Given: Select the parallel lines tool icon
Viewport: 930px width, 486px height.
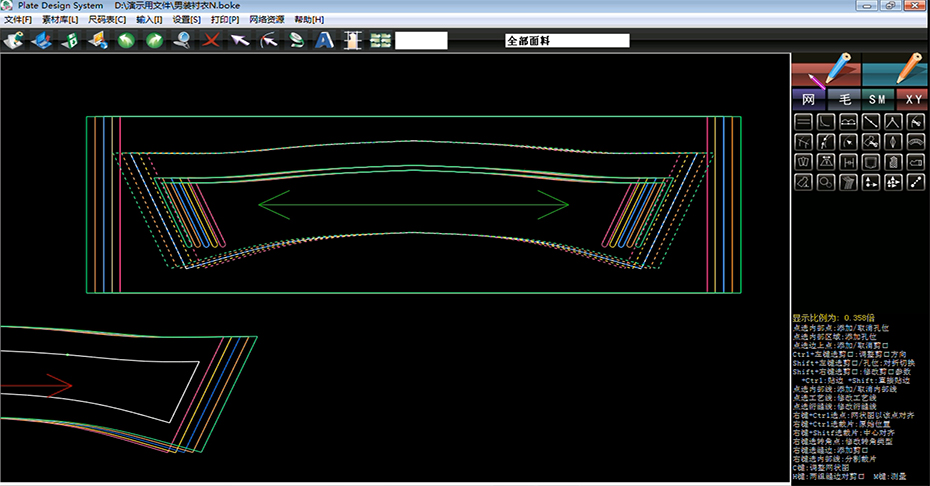Looking at the screenshot, I should point(803,121).
